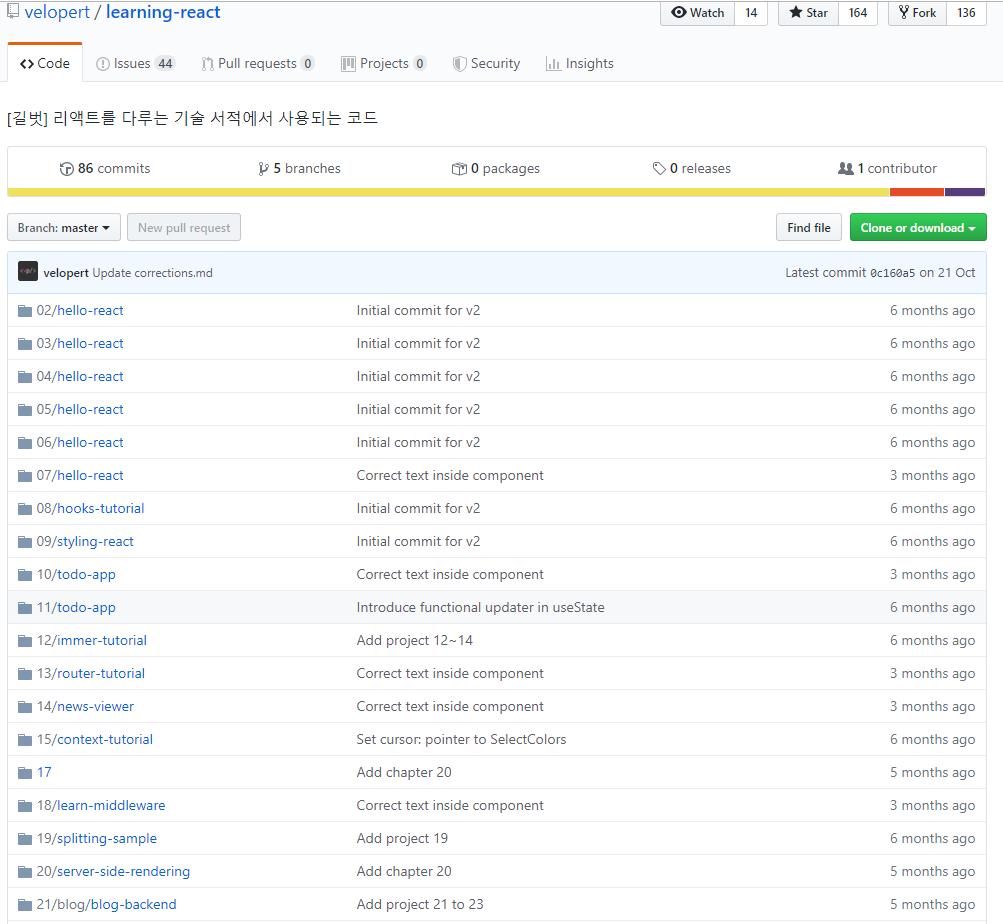Open the Pull requests tab
This screenshot has height=924, width=1003.
(x=258, y=63)
